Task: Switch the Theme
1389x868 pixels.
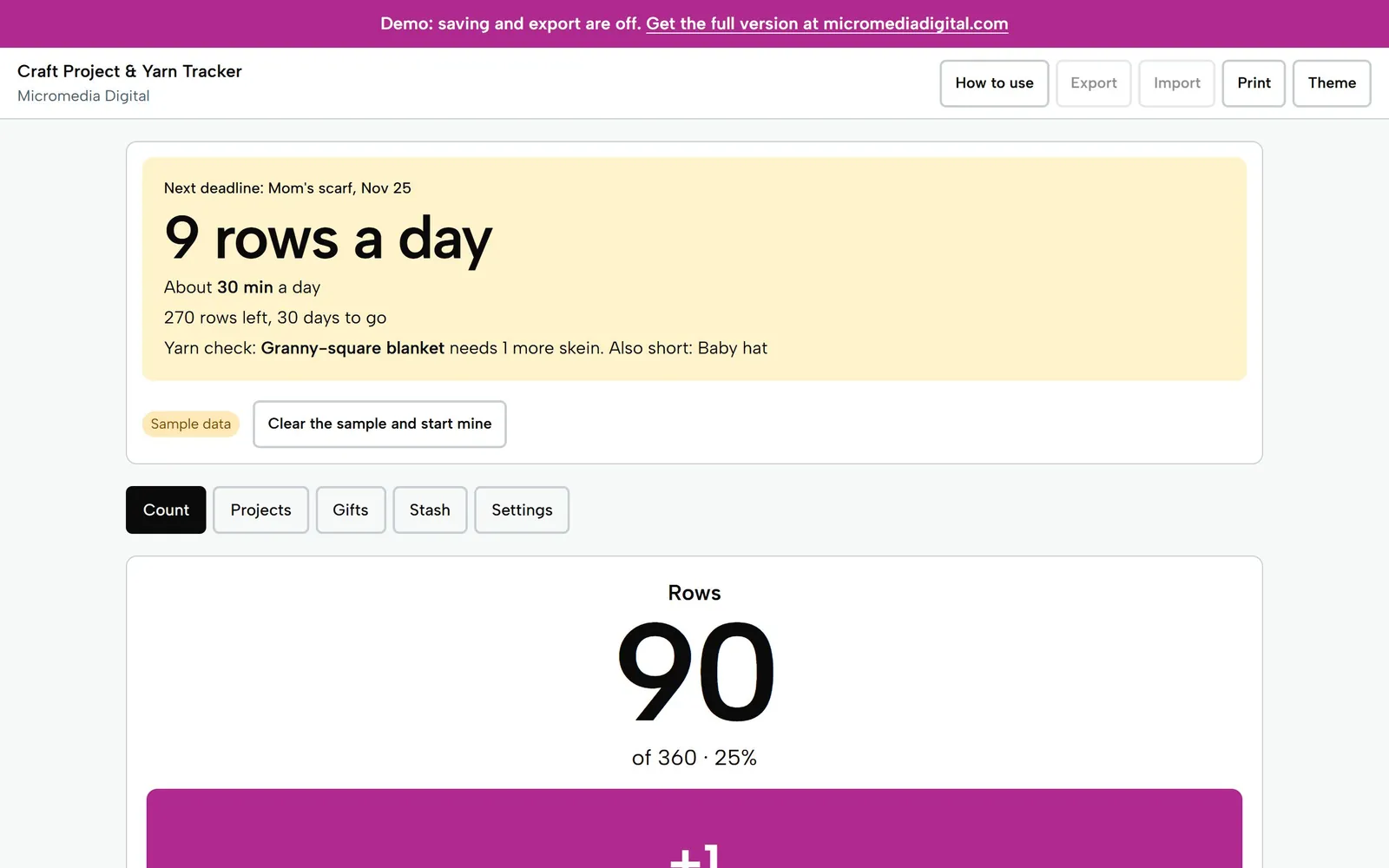Action: [1332, 83]
